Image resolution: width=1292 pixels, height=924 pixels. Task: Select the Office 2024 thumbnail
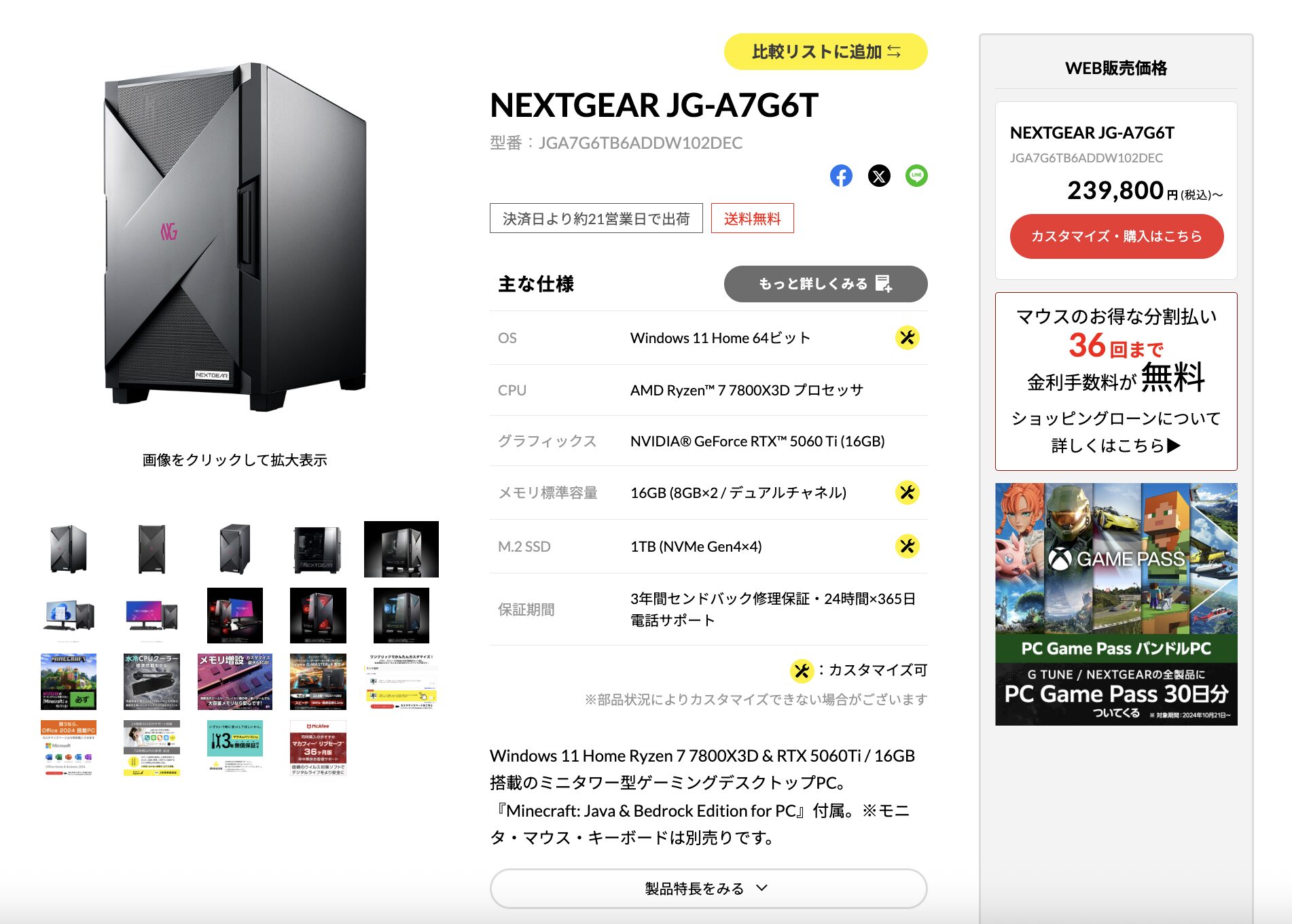(x=69, y=748)
